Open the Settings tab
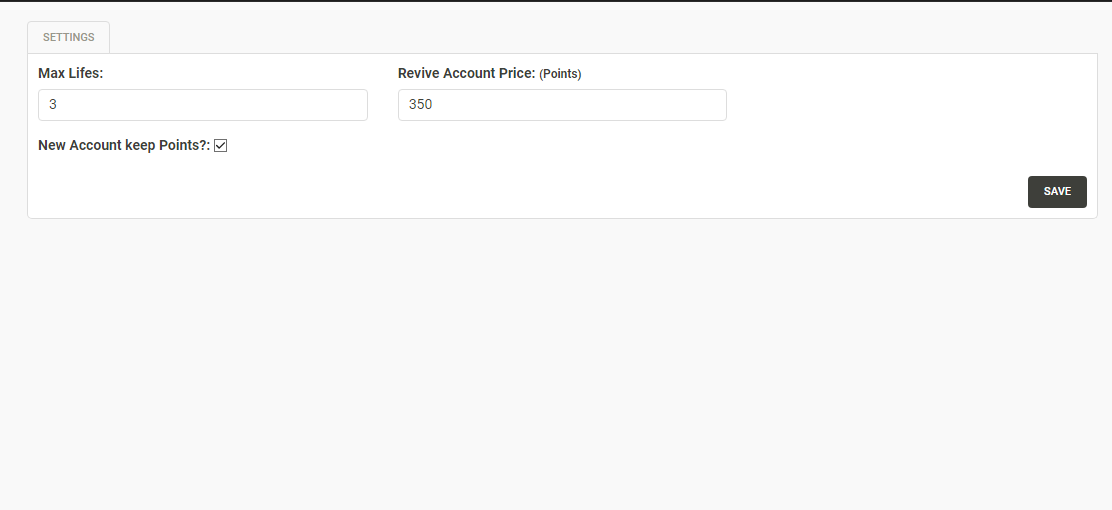This screenshot has width=1112, height=510. click(x=68, y=38)
